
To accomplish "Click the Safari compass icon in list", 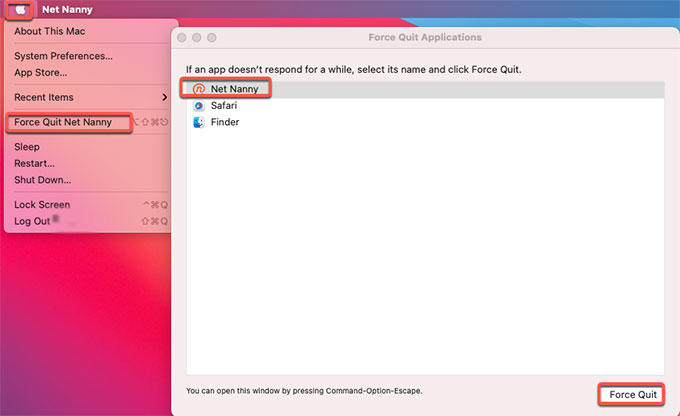I will click(x=198, y=105).
